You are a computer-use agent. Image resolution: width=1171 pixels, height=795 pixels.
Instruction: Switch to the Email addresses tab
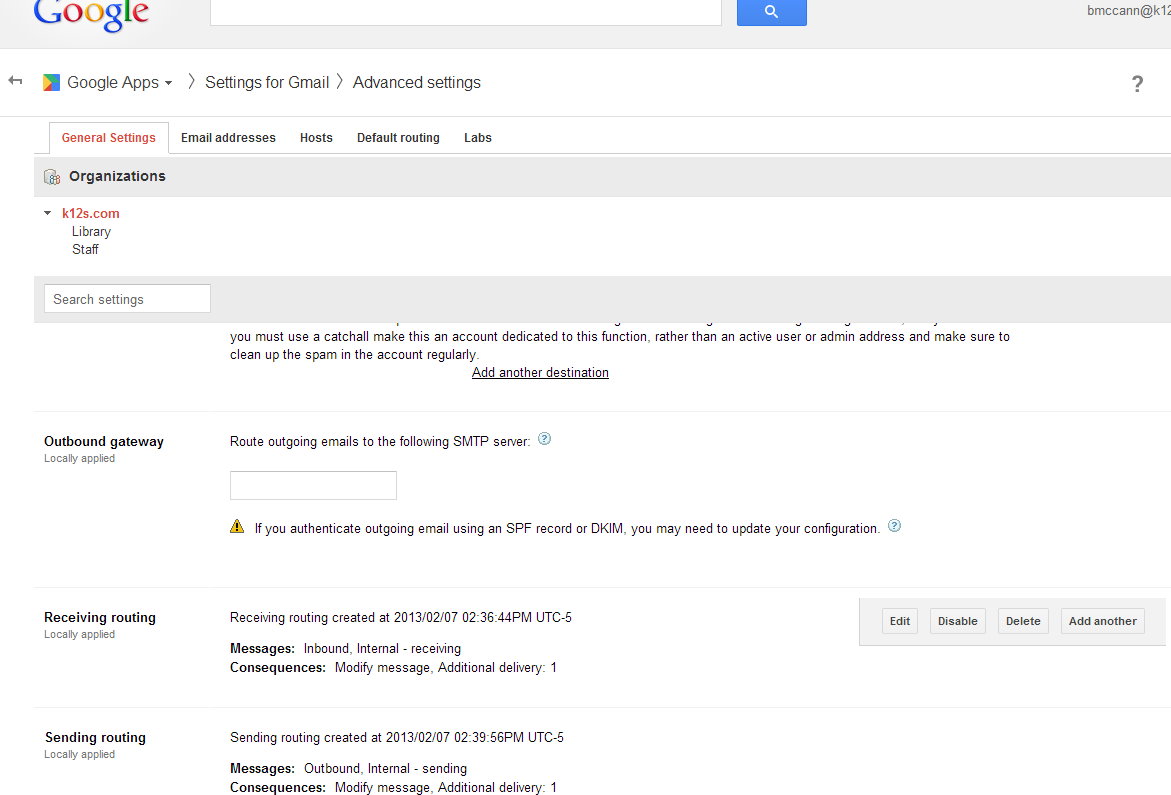[228, 138]
